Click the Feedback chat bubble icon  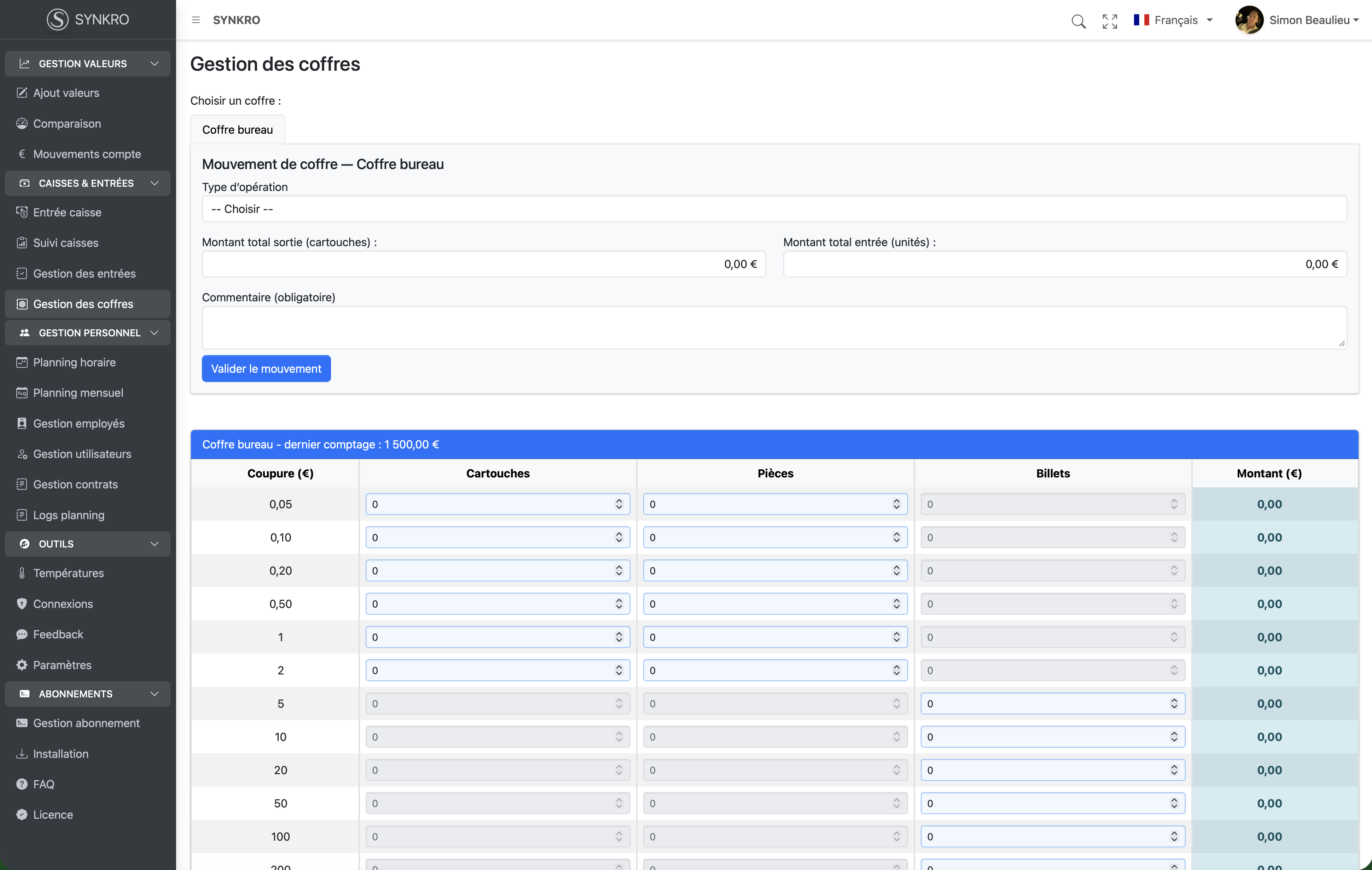click(x=22, y=634)
